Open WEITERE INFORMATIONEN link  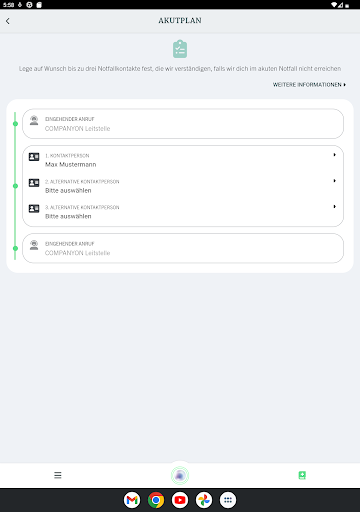309,85
